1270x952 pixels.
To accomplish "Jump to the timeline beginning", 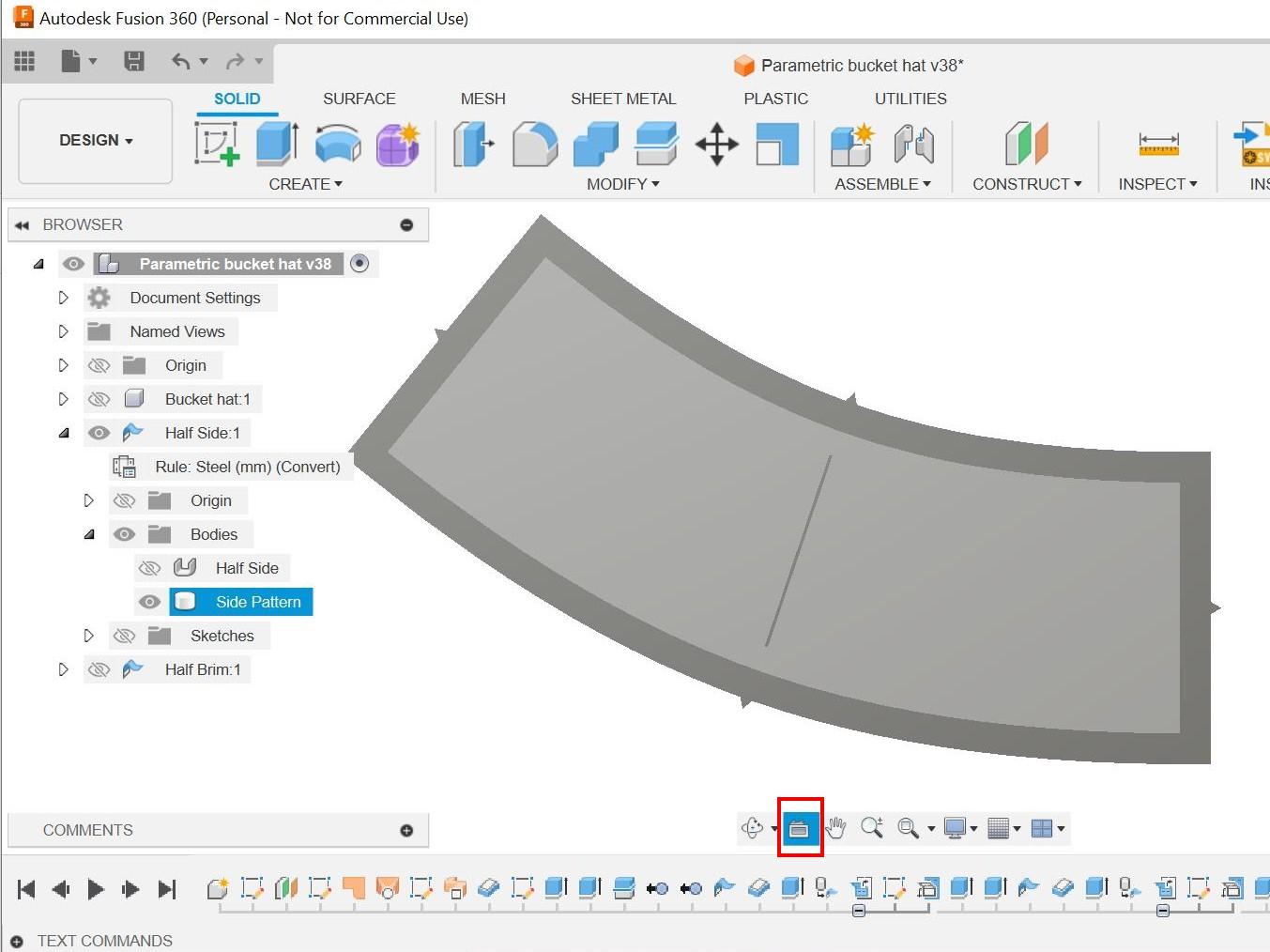I will click(26, 888).
